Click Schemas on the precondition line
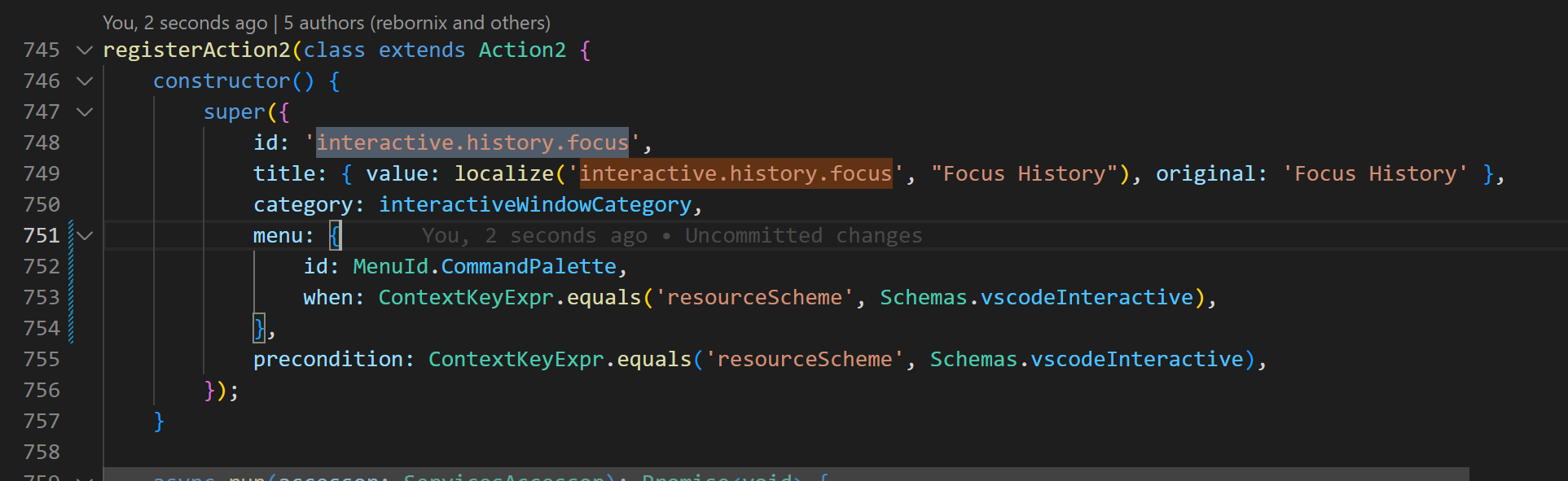The height and width of the screenshot is (481, 1568). (x=974, y=360)
